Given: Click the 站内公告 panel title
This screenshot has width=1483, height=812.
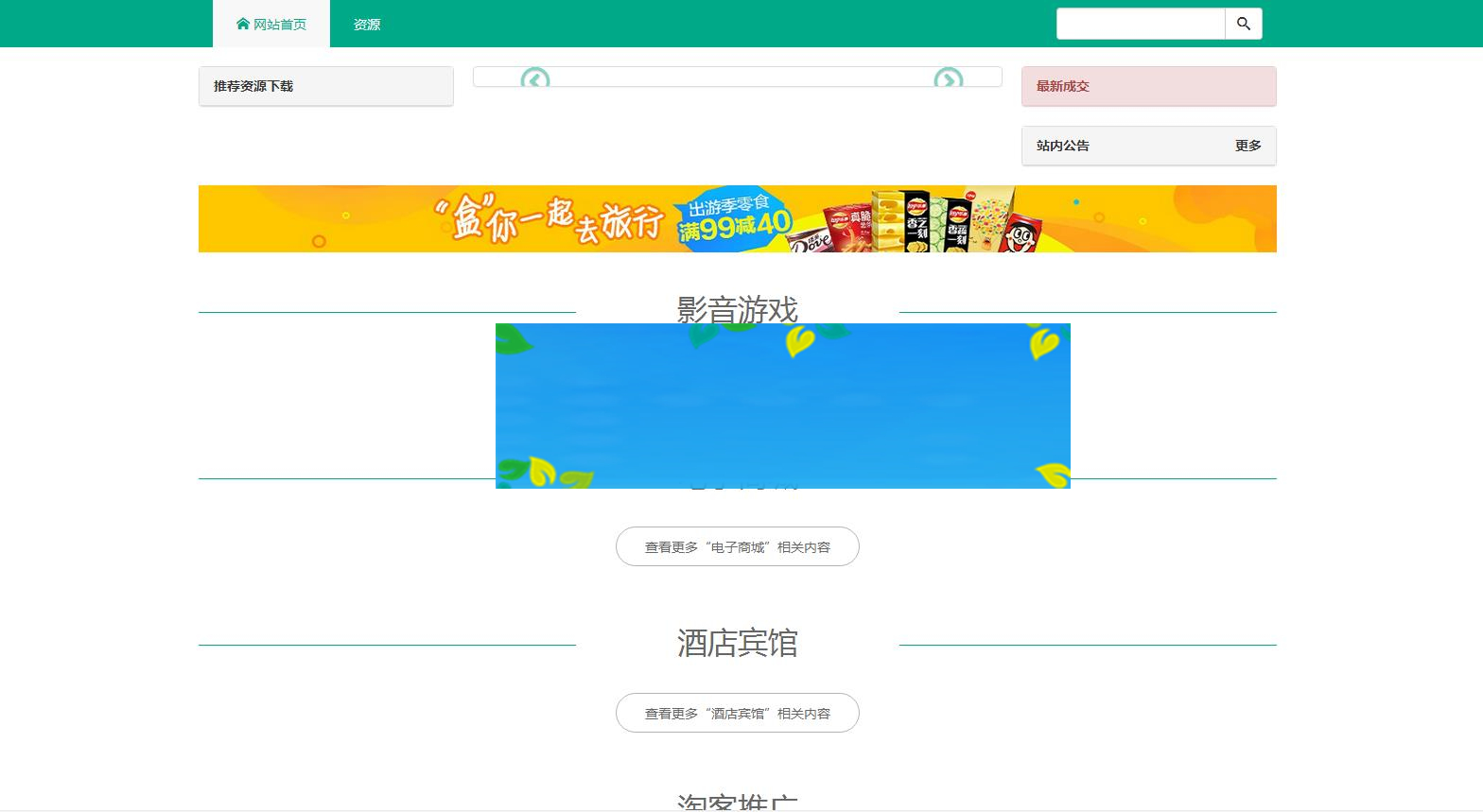Looking at the screenshot, I should tap(1063, 146).
